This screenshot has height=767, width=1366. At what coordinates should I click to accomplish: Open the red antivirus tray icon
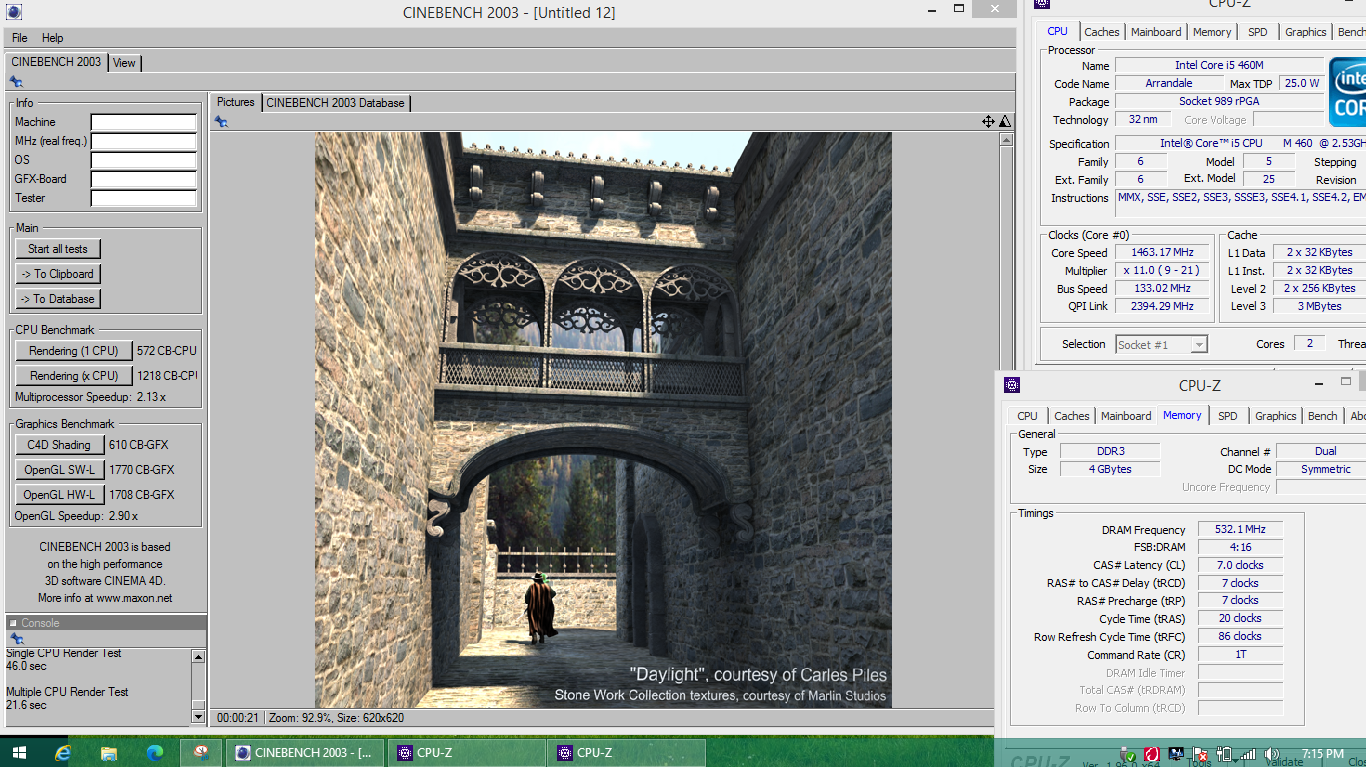(1152, 754)
